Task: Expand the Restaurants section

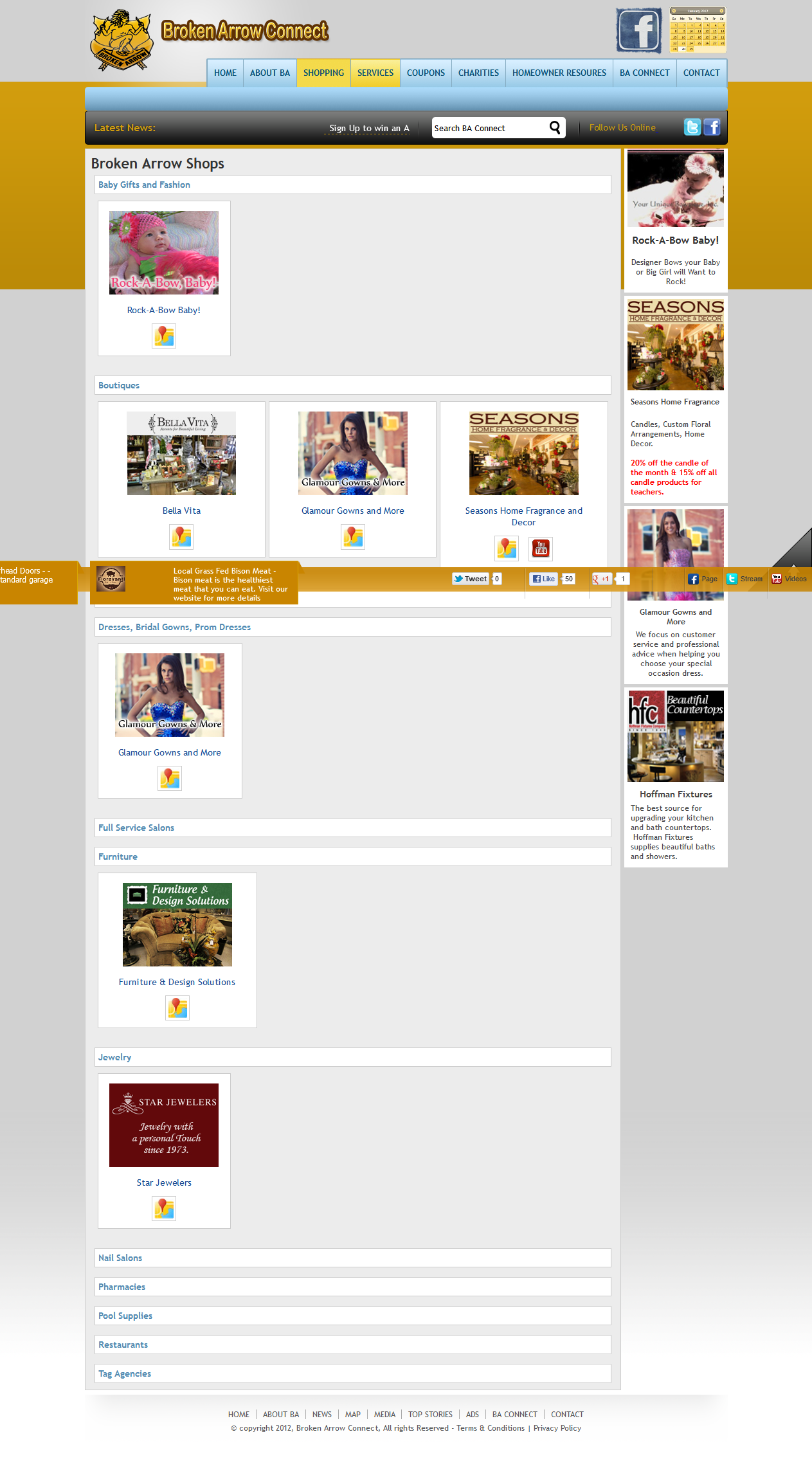Action: (x=353, y=1345)
